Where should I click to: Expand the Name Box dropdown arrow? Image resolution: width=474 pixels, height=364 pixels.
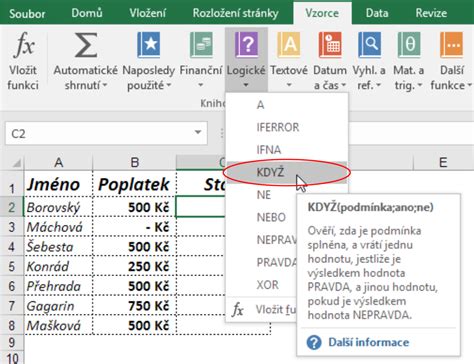tap(198, 132)
